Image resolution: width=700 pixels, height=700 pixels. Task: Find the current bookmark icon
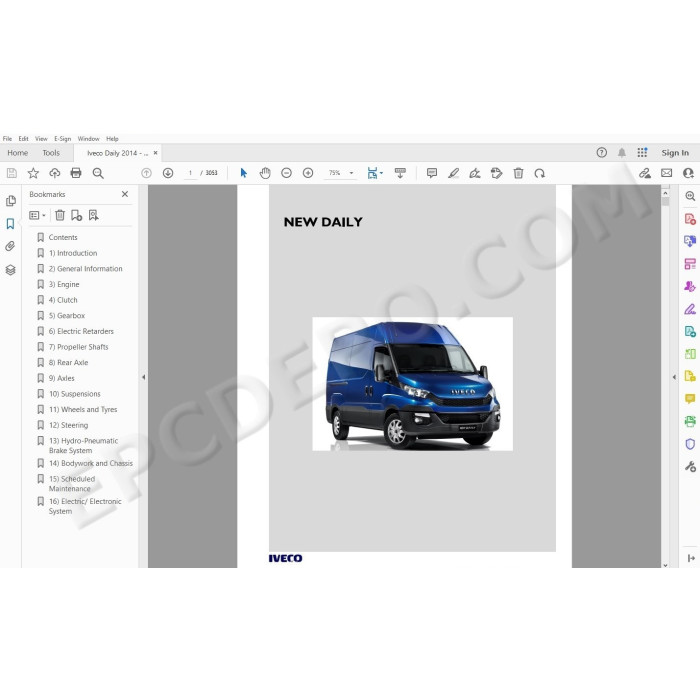(93, 216)
